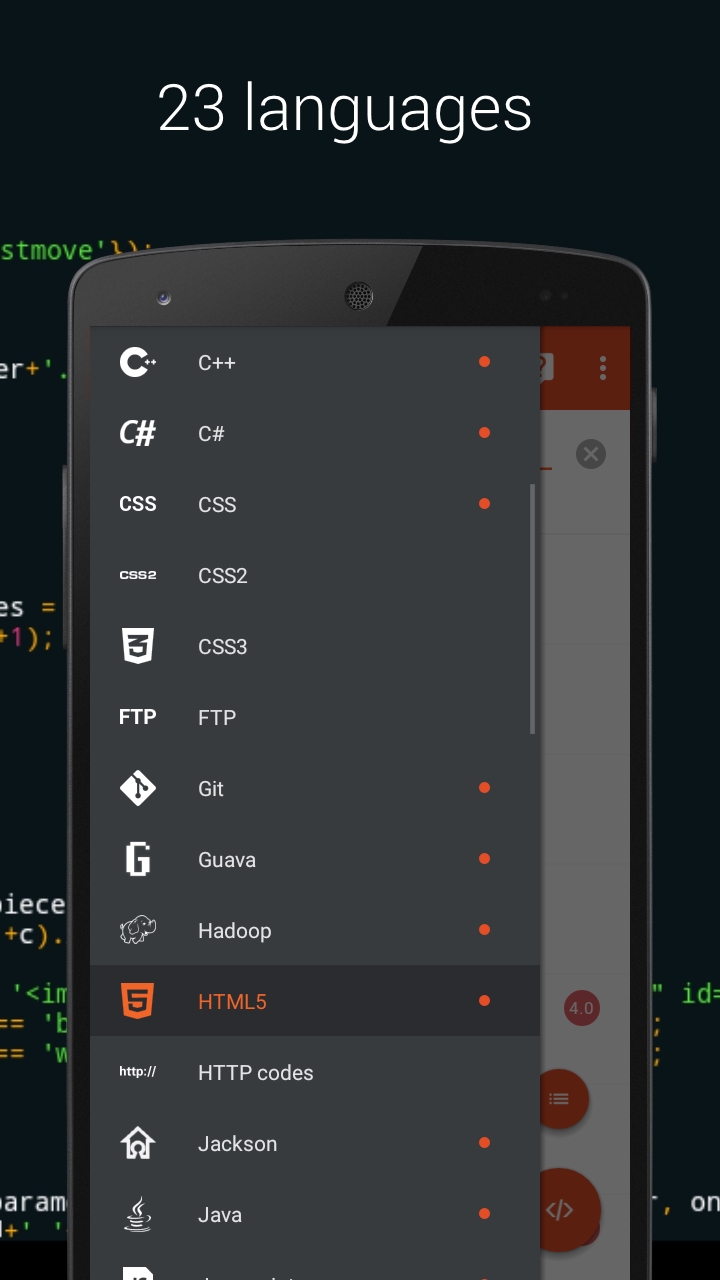Image resolution: width=720 pixels, height=1280 pixels.
Task: Open the HTTP codes entry
Action: (x=315, y=1072)
